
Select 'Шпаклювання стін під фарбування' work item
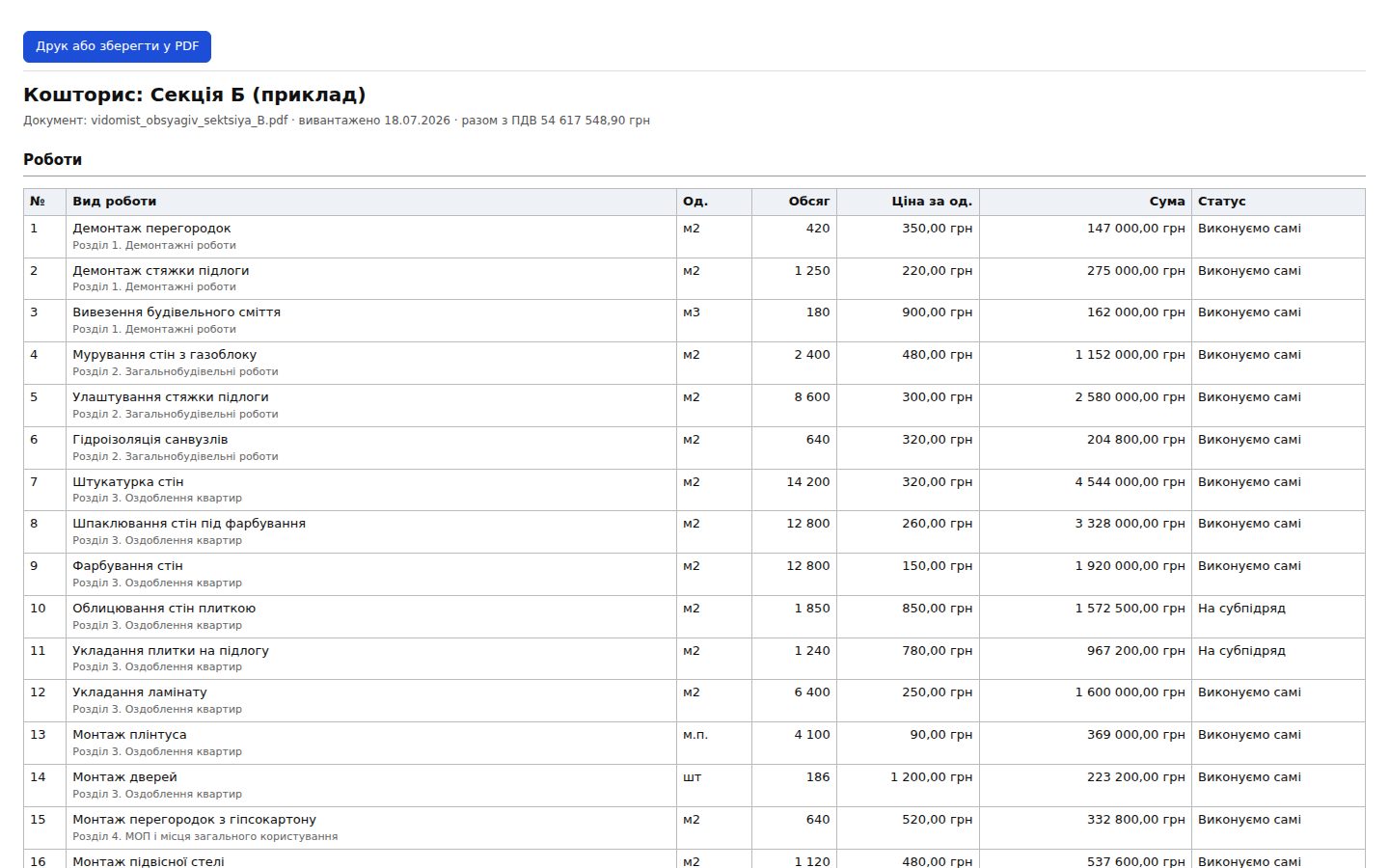tap(189, 524)
